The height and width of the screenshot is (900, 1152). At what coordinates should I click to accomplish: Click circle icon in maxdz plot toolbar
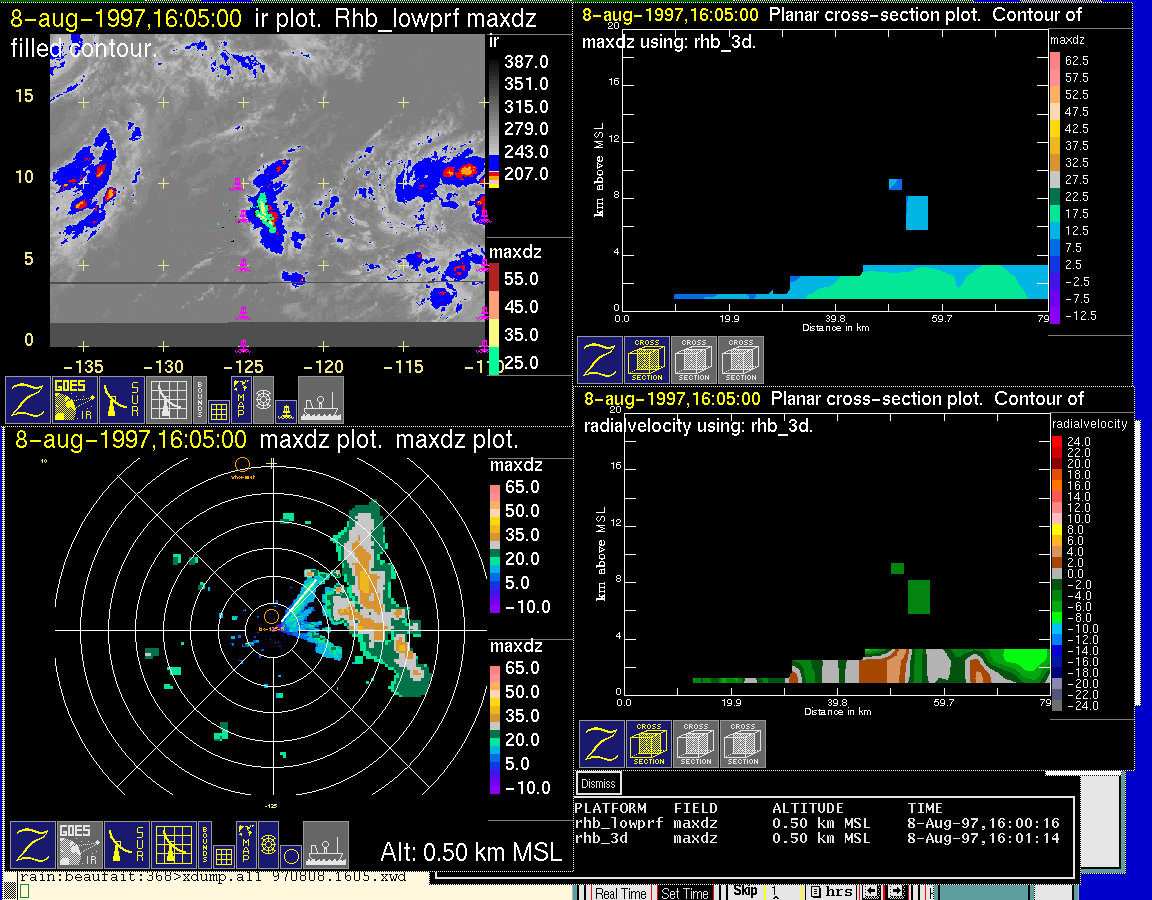290,856
